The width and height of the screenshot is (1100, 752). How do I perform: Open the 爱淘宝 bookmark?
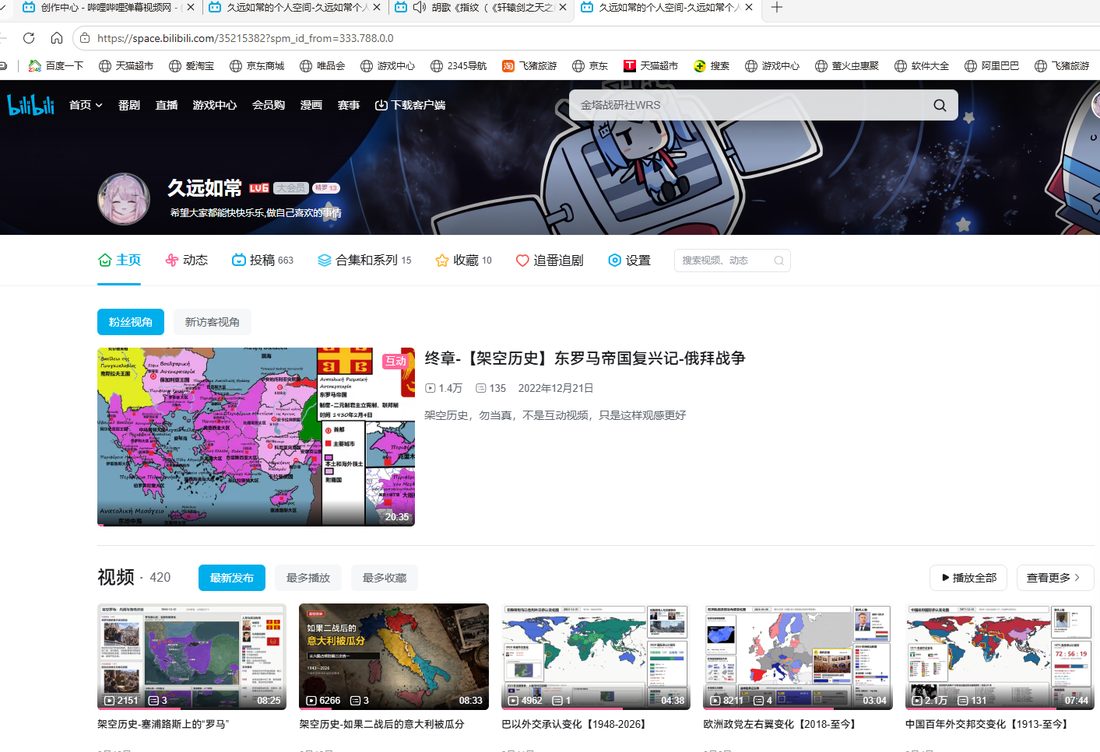coord(192,66)
